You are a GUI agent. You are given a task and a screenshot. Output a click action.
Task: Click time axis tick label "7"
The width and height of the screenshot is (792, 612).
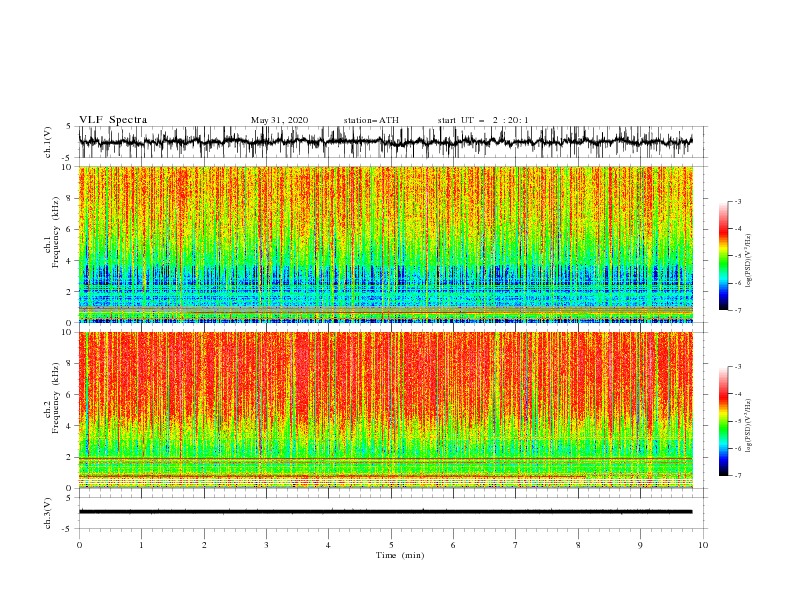pos(516,545)
